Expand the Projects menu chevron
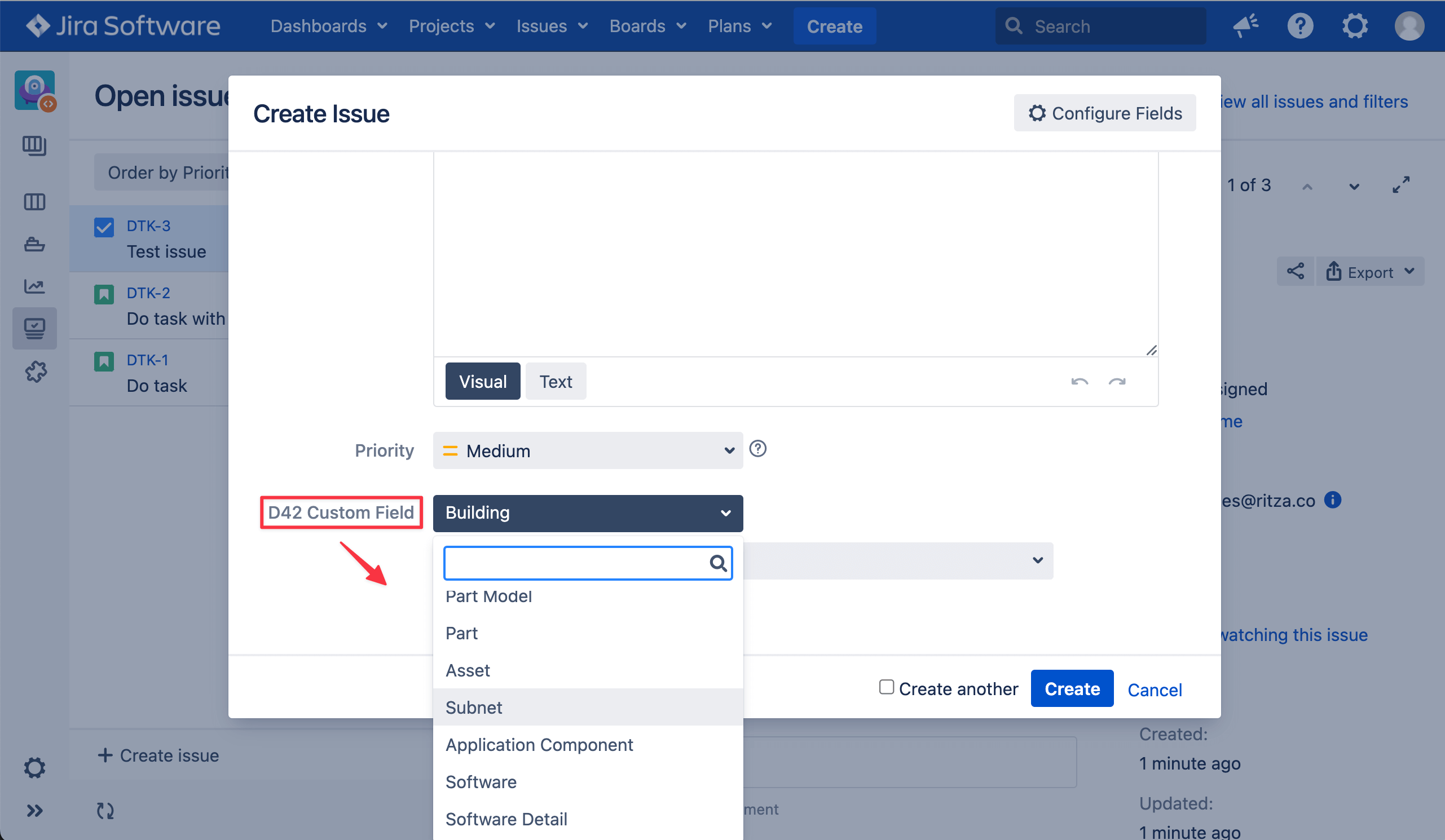 490,26
